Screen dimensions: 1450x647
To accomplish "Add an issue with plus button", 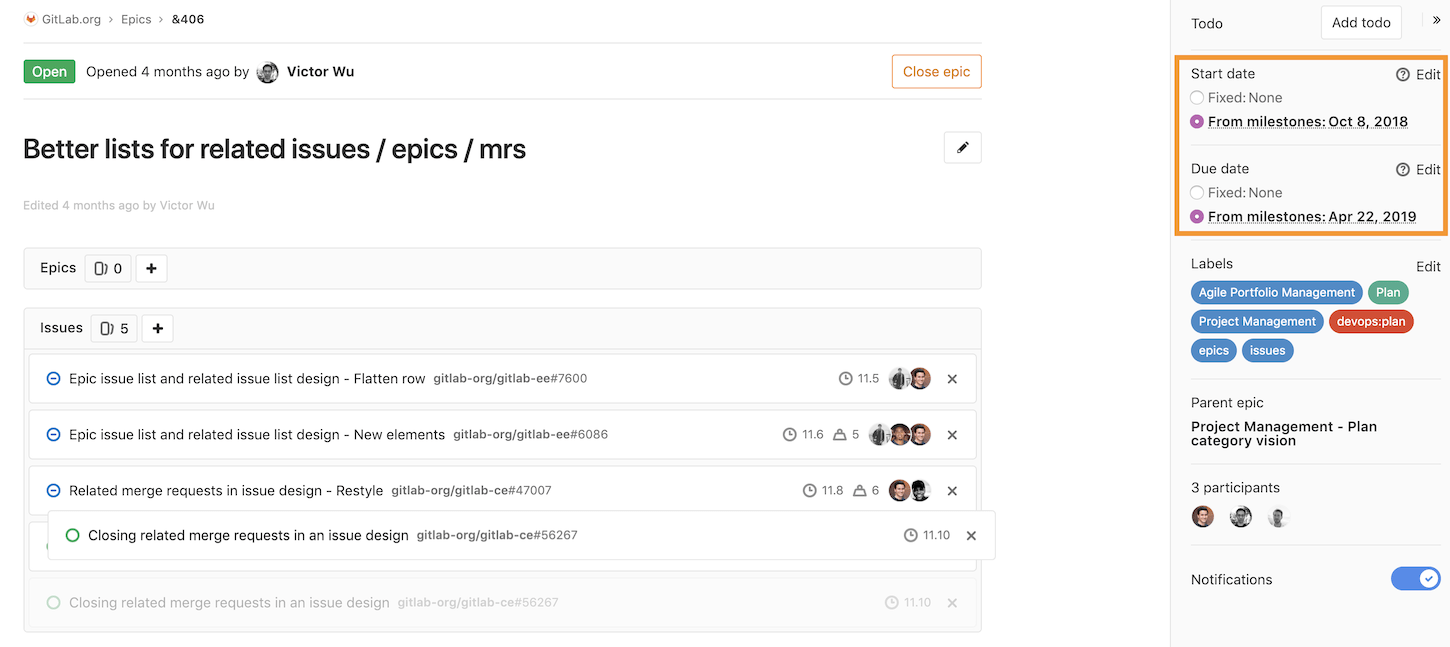I will click(x=157, y=328).
